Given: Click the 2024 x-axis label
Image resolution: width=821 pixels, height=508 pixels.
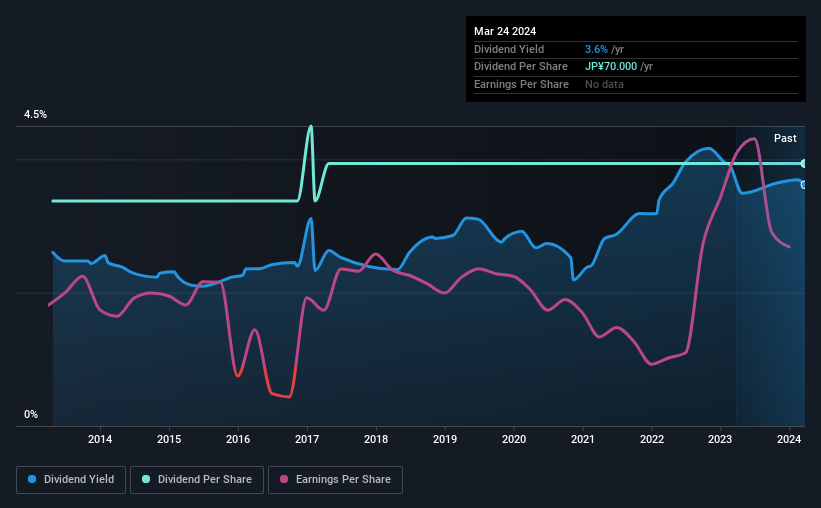Looking at the screenshot, I should click(789, 439).
